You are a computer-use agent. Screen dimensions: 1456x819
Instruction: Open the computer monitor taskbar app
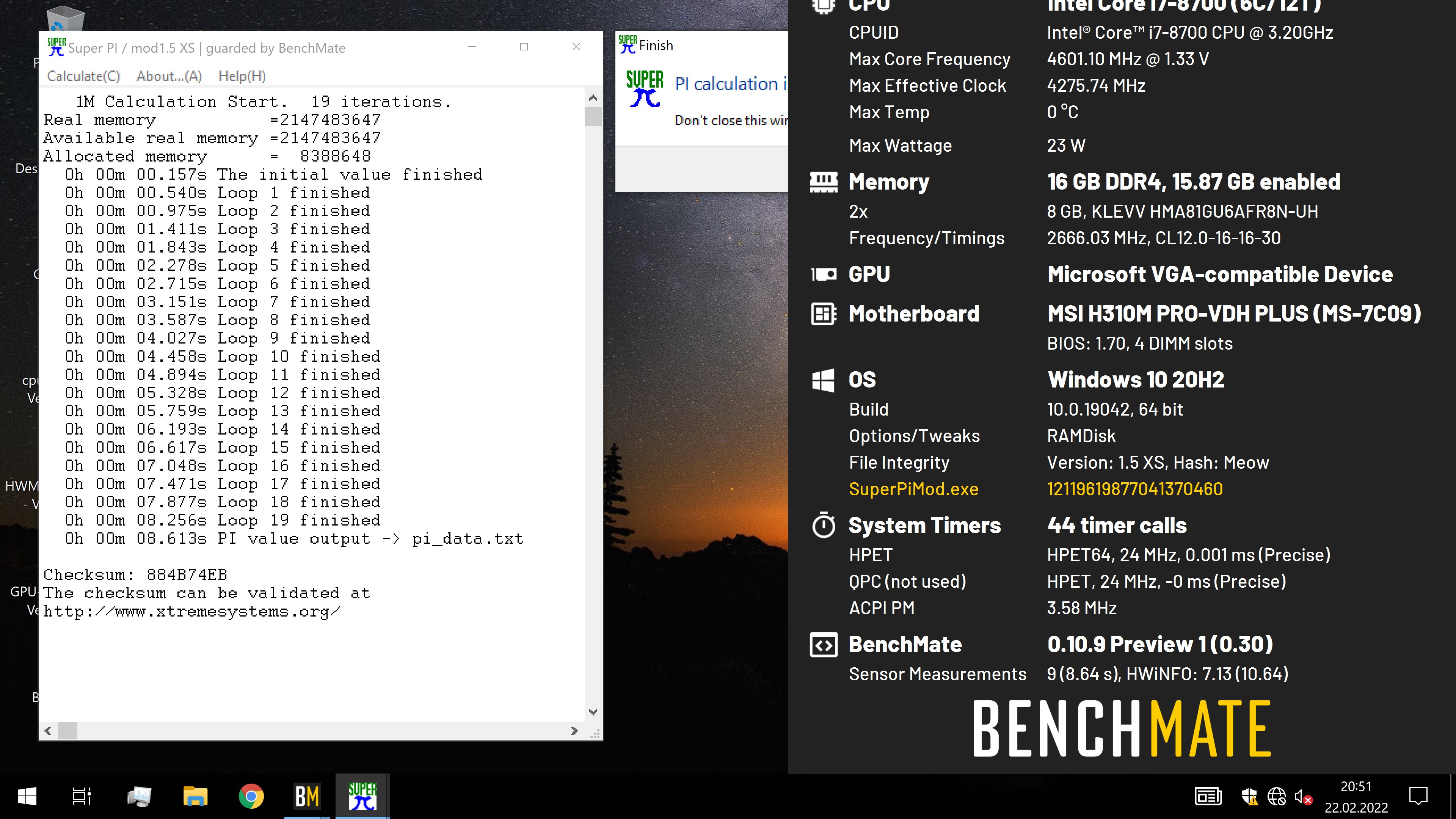pos(139,796)
